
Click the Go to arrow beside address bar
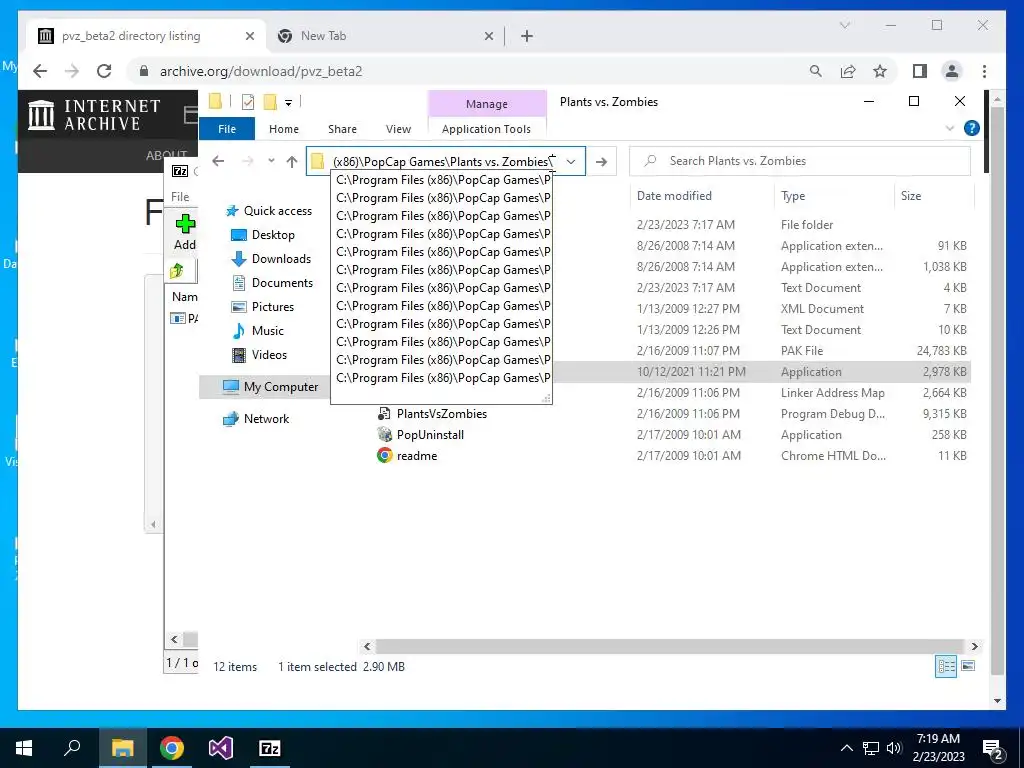click(601, 161)
